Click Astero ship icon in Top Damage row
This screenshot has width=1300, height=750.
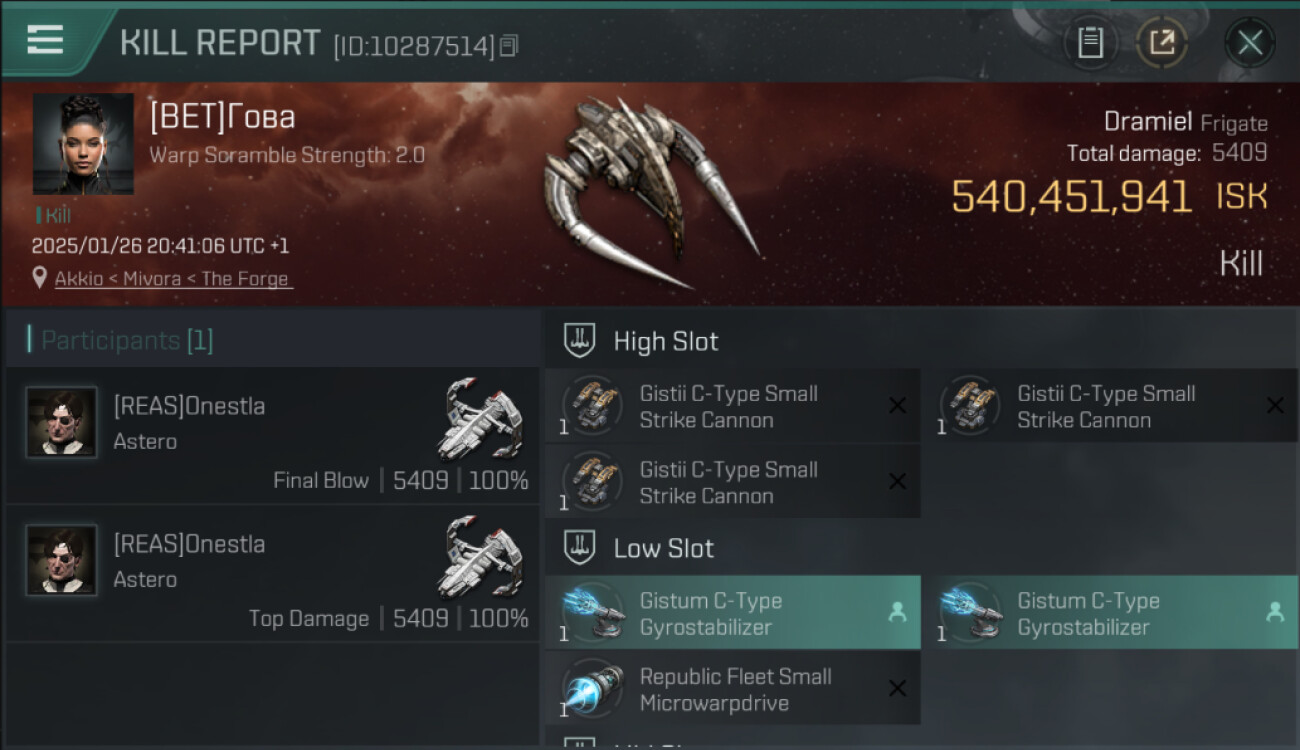coord(482,555)
